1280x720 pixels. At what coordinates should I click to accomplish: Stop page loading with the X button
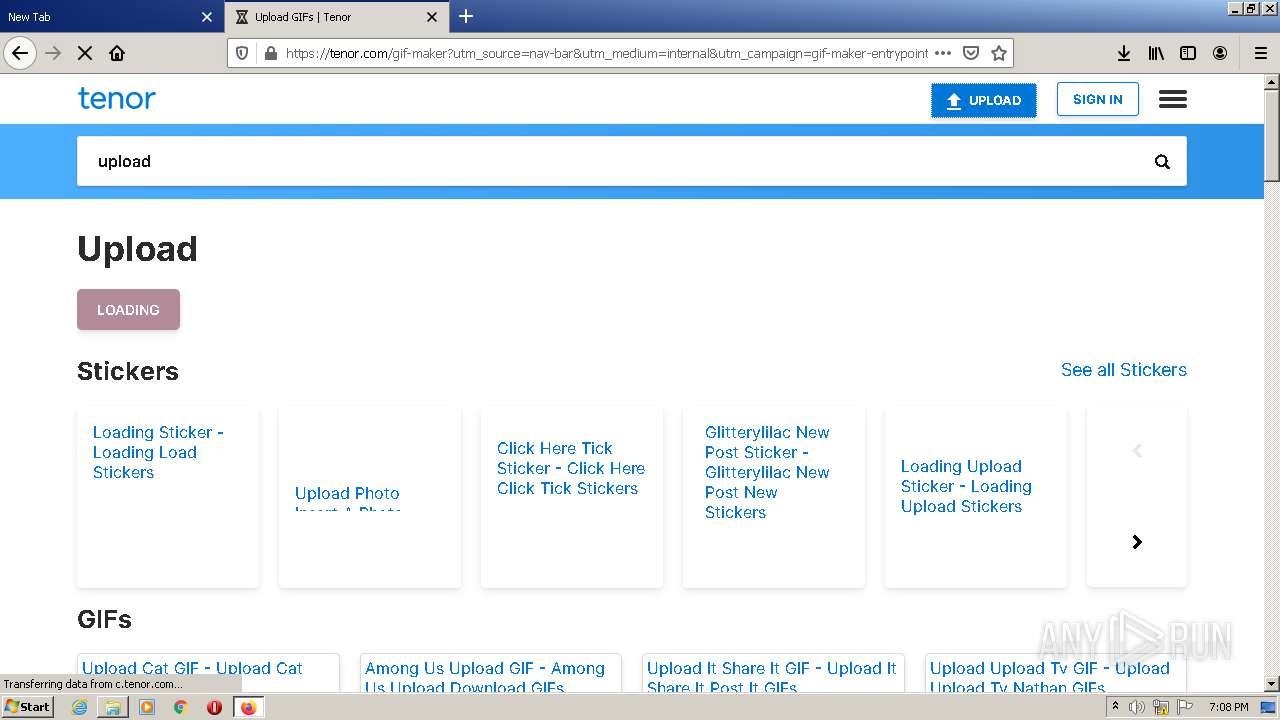pos(85,53)
